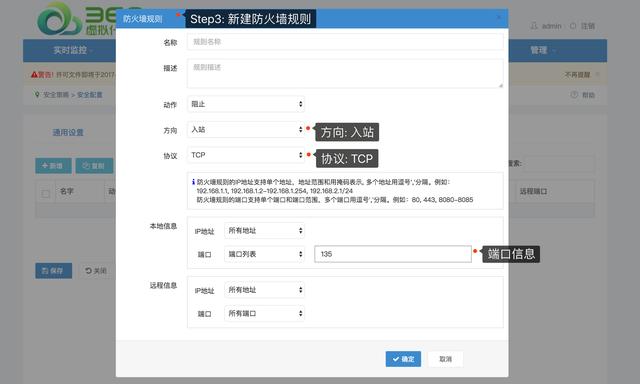
Task: Click the 描述 rule description textarea
Action: 345,73
